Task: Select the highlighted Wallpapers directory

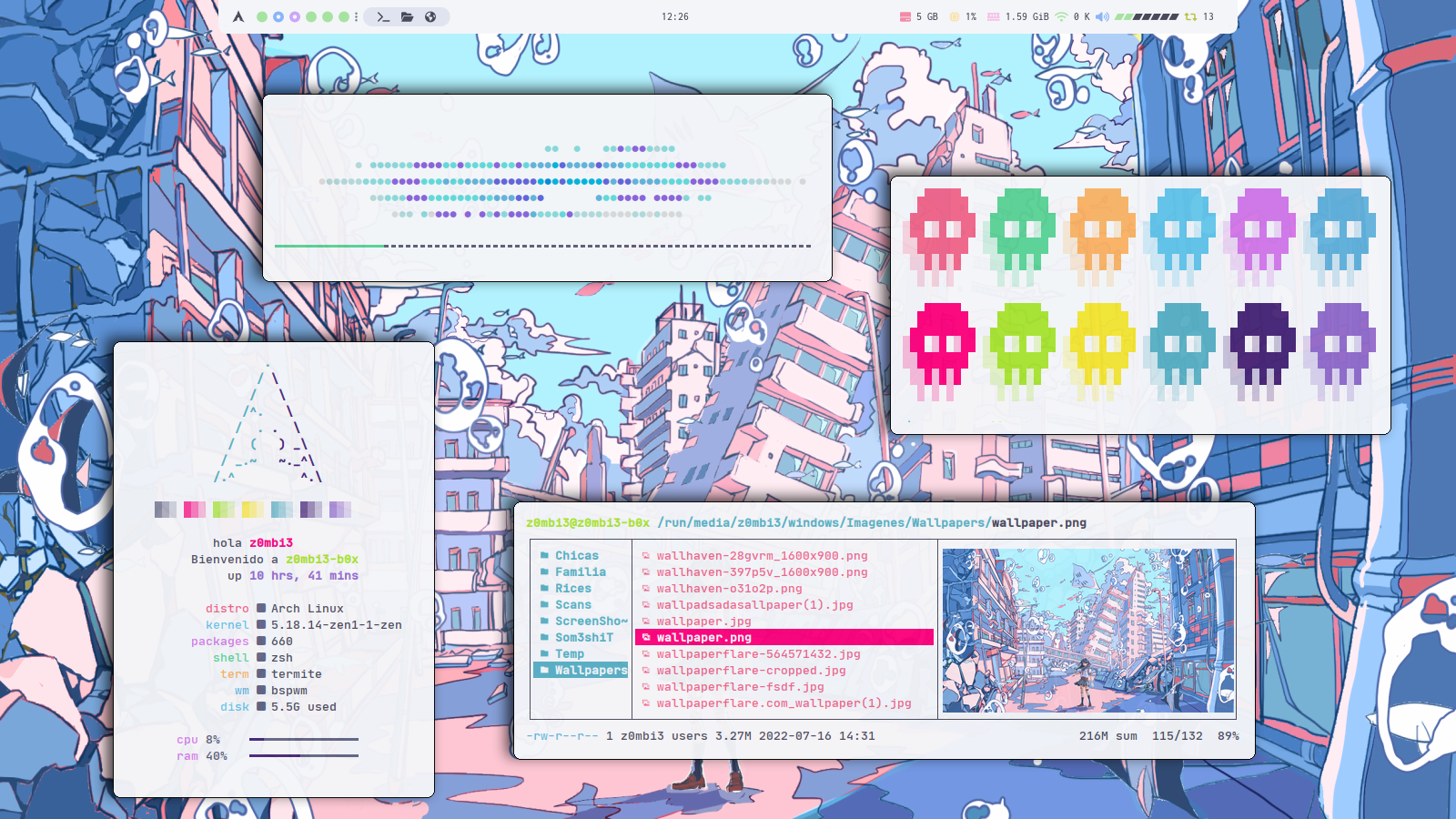Action: tap(581, 670)
